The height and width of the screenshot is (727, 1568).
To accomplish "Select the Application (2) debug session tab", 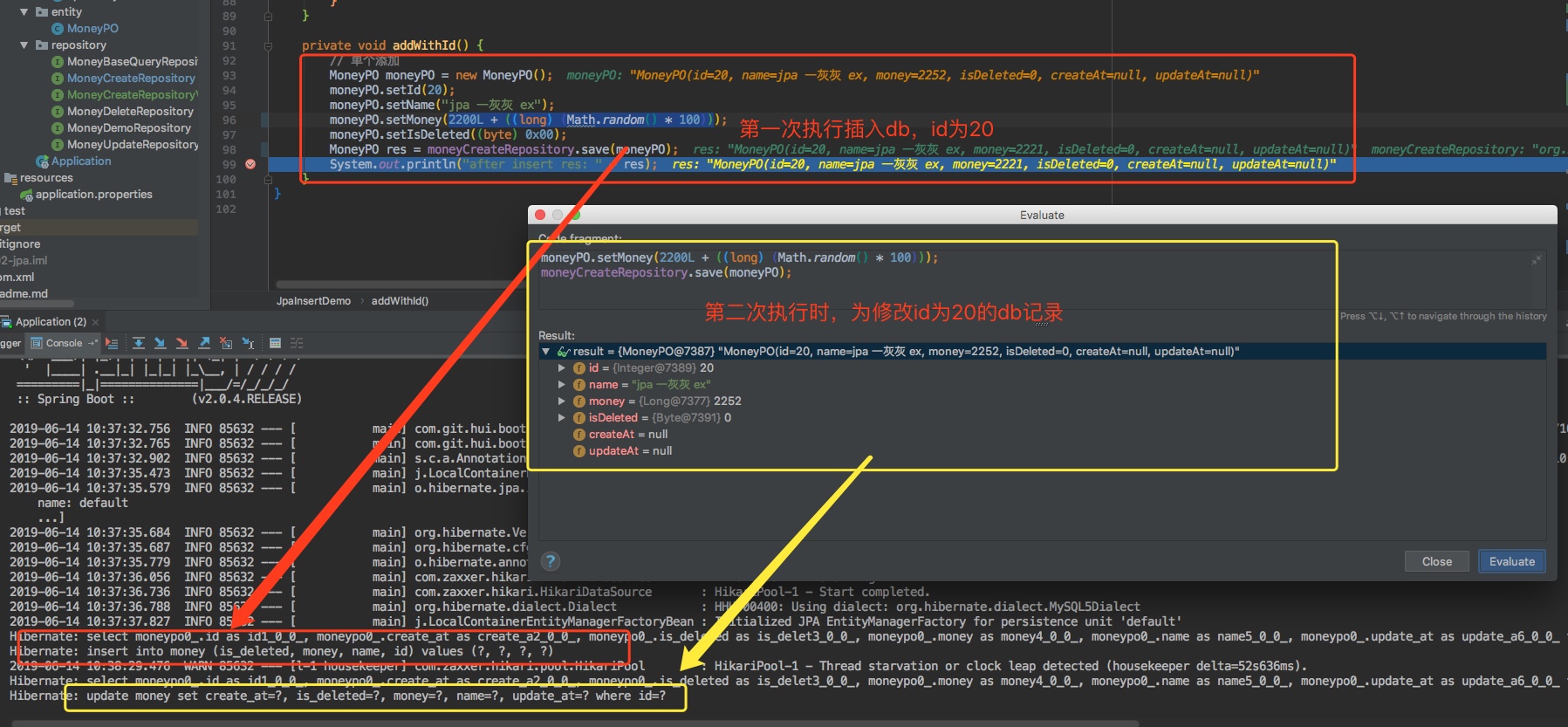I will [50, 322].
